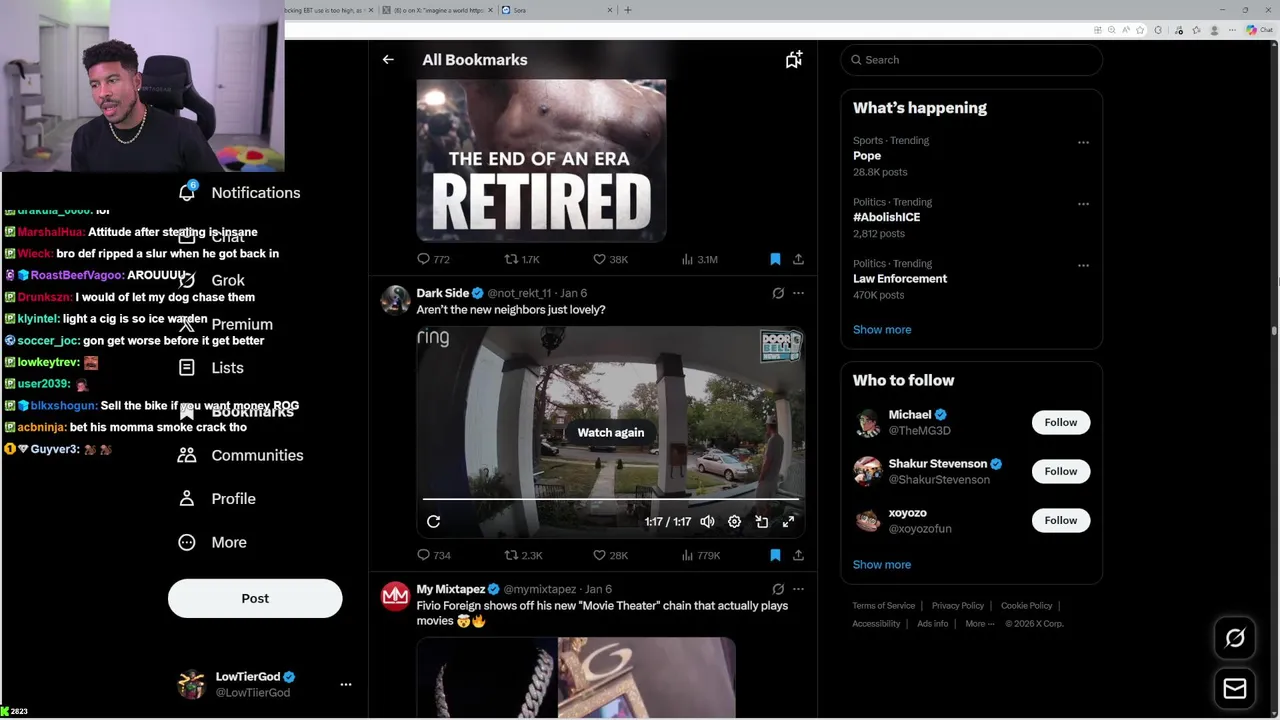Open the Accessibility footer link

click(x=877, y=623)
